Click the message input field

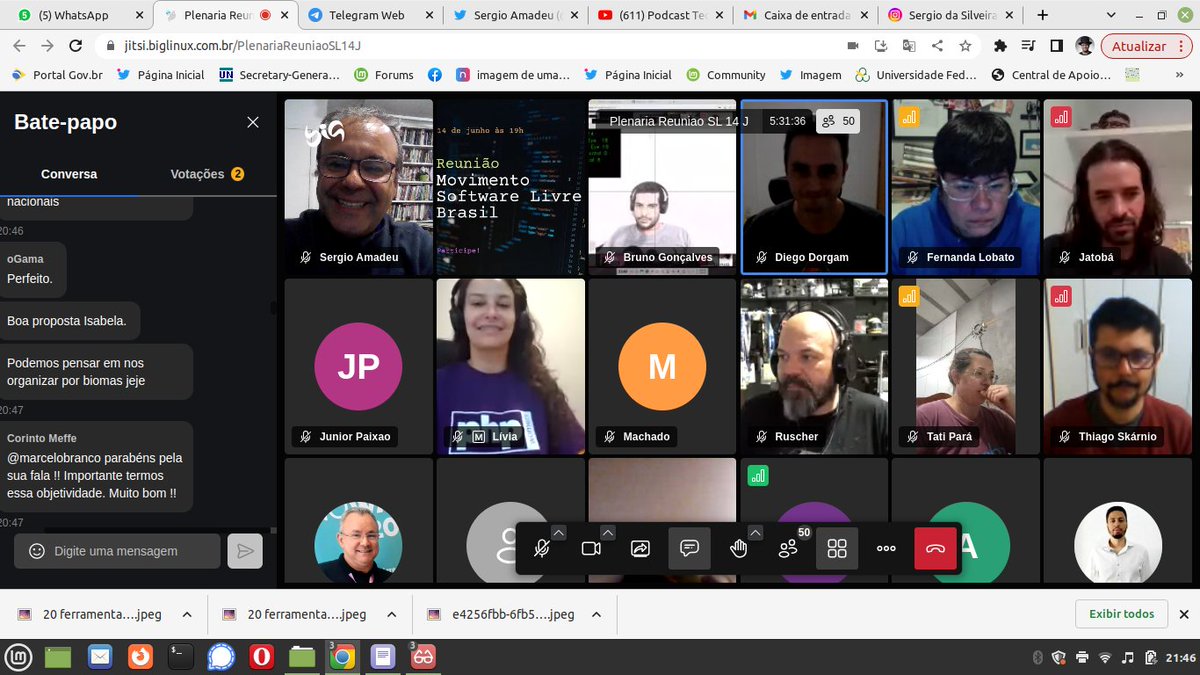coord(117,551)
